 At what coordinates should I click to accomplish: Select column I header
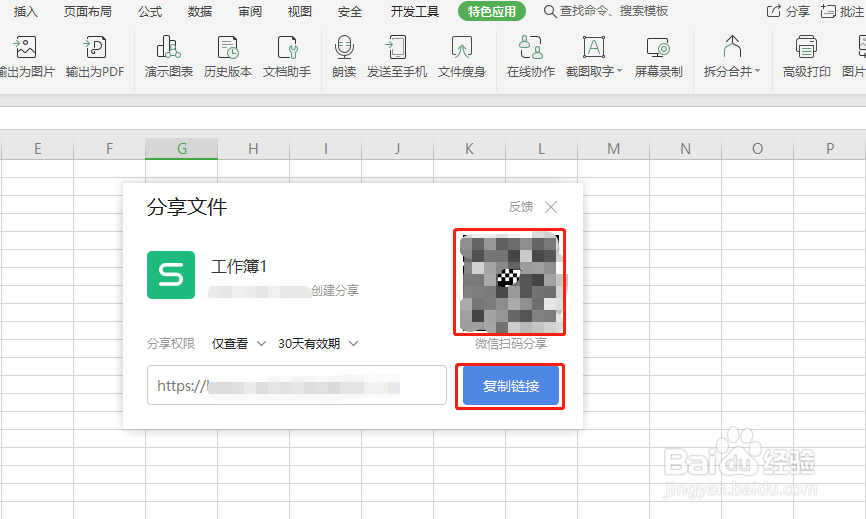click(326, 149)
